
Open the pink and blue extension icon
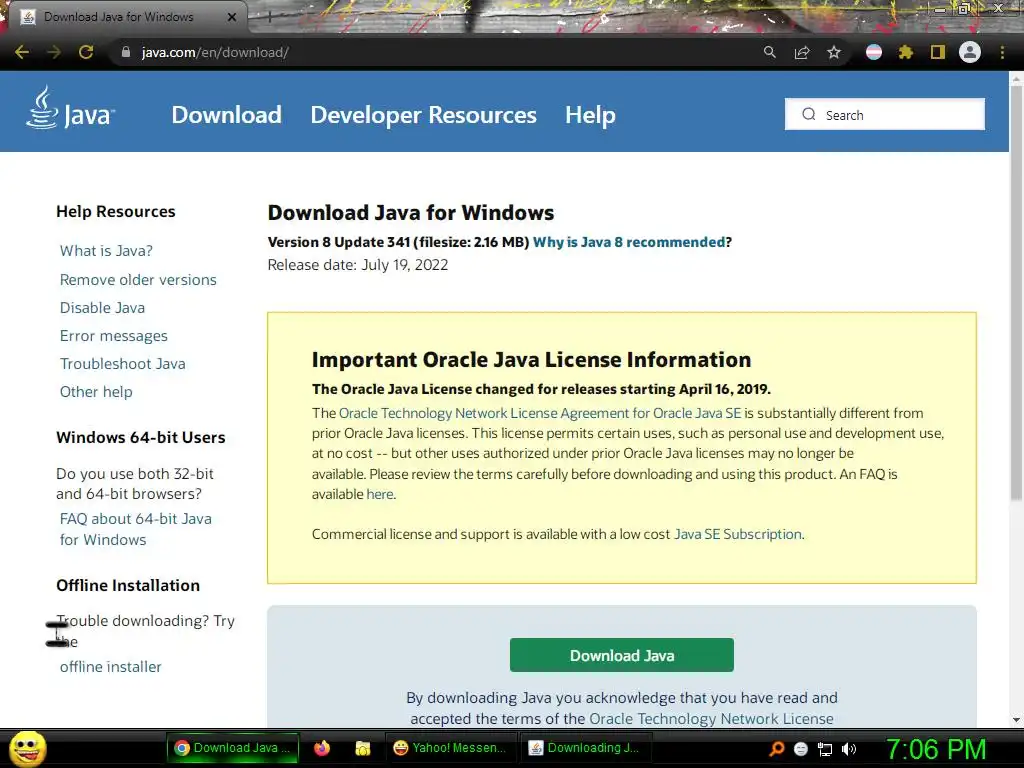tap(874, 52)
